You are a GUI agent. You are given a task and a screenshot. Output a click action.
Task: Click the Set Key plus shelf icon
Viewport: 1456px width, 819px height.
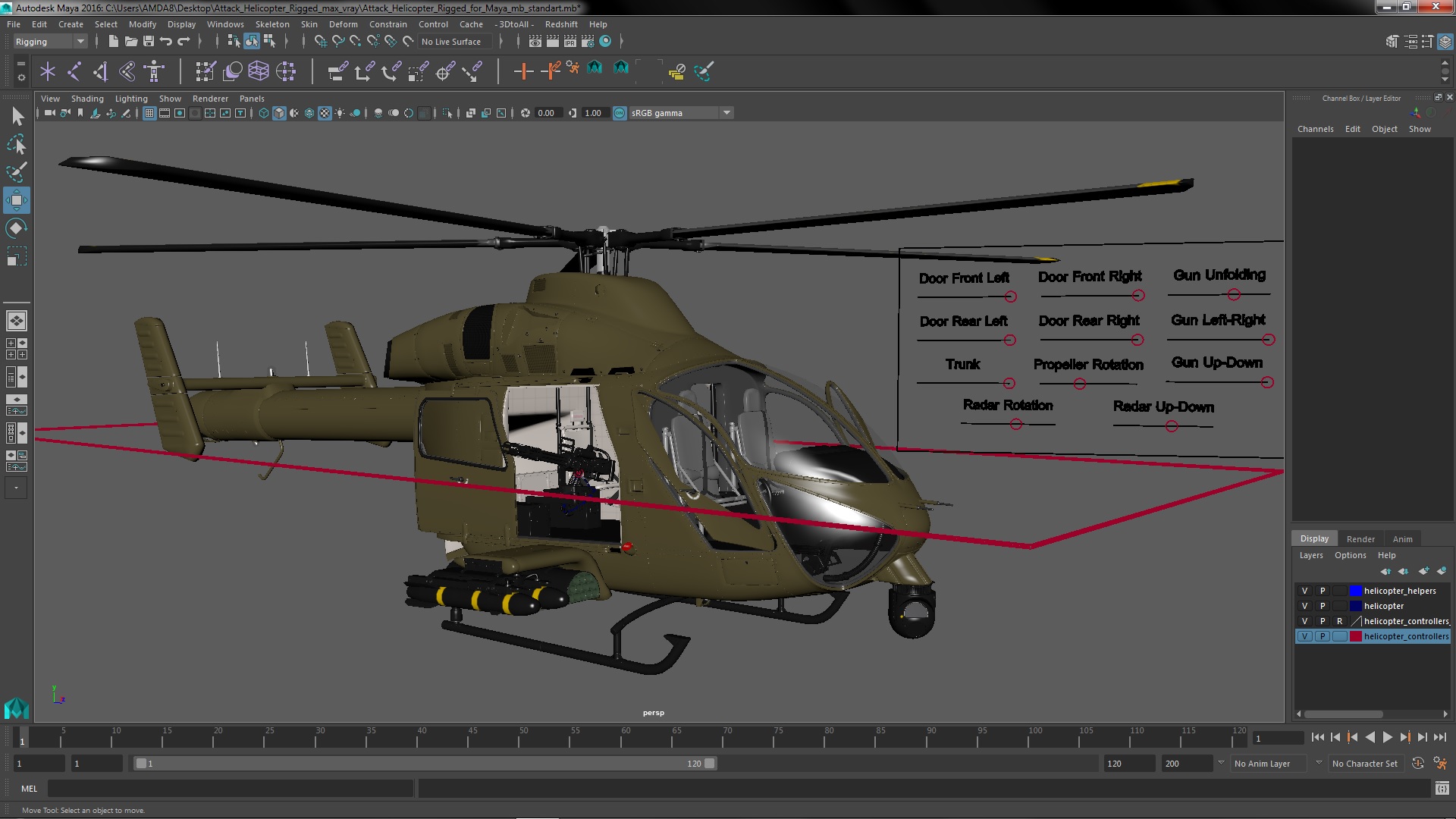(x=522, y=72)
